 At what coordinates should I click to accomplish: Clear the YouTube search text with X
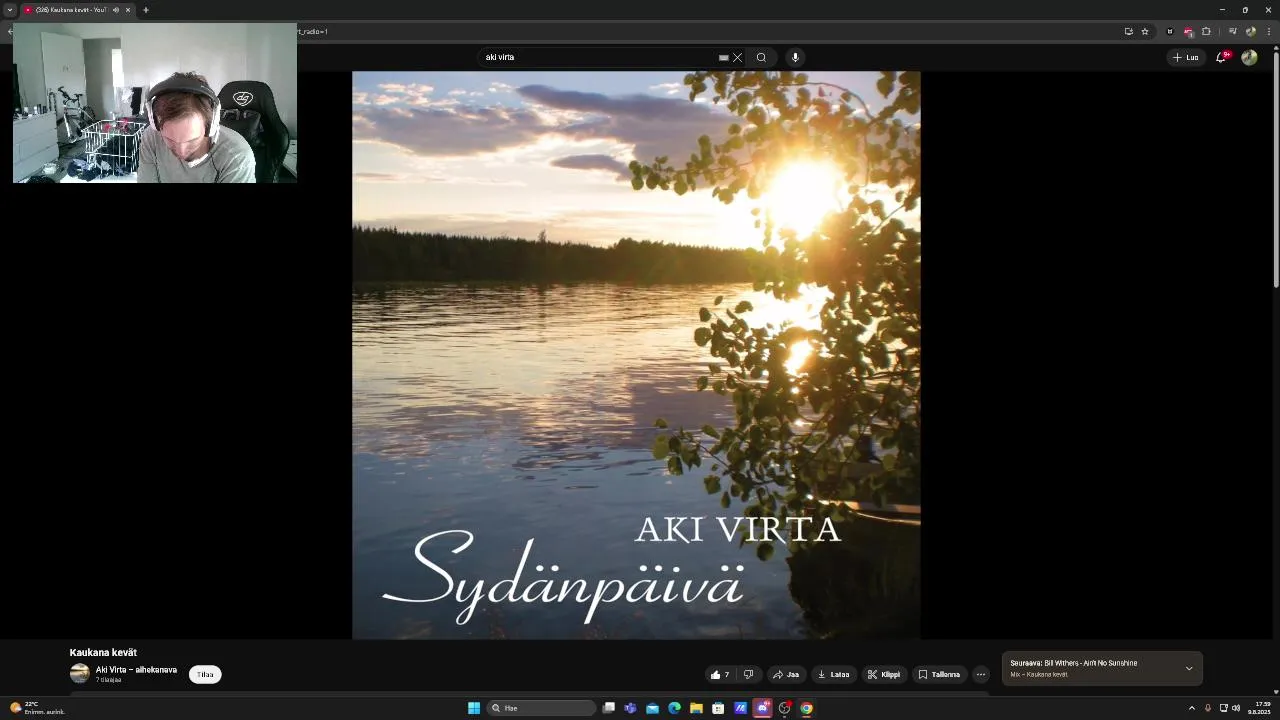[x=738, y=57]
